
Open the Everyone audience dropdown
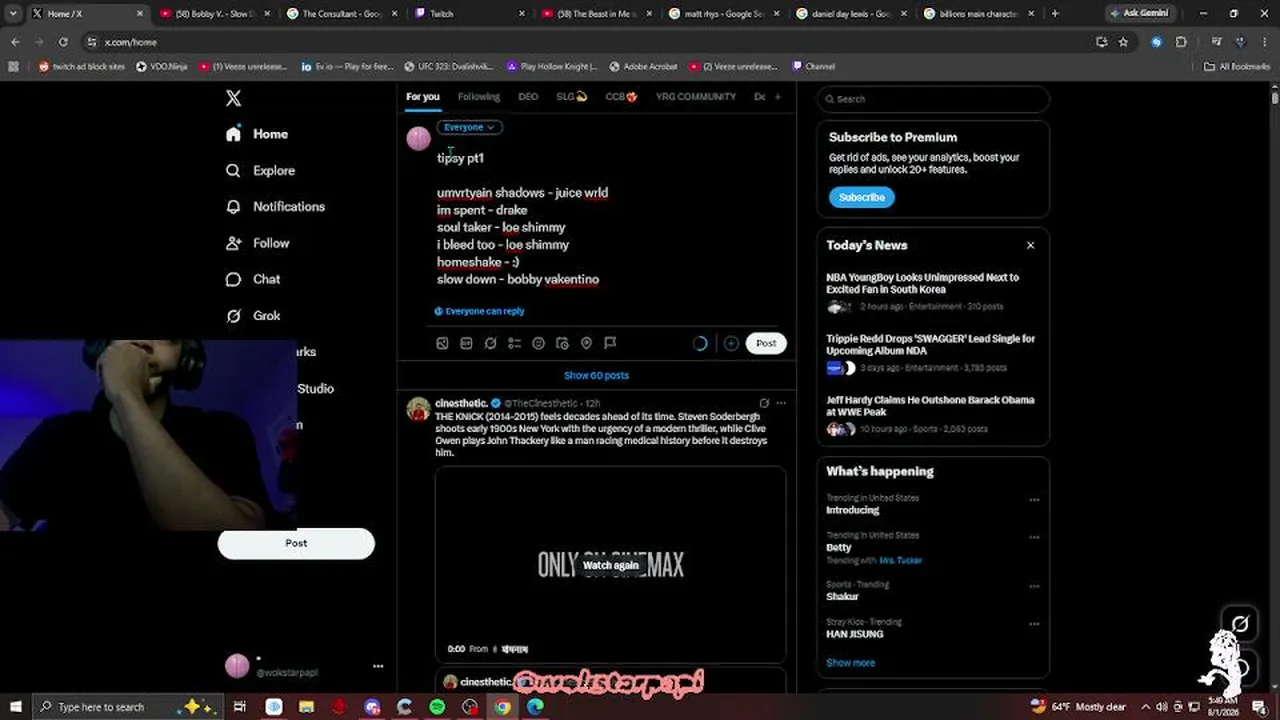469,127
